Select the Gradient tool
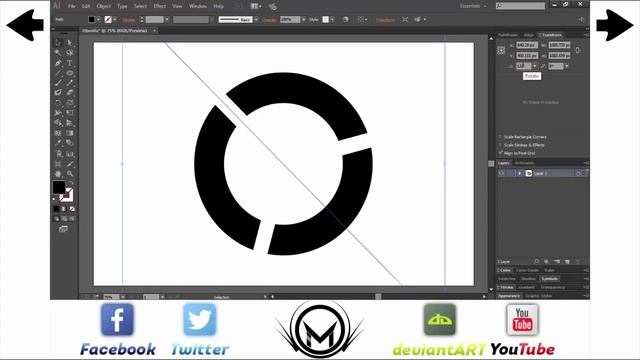The height and width of the screenshot is (360, 640). (70, 133)
